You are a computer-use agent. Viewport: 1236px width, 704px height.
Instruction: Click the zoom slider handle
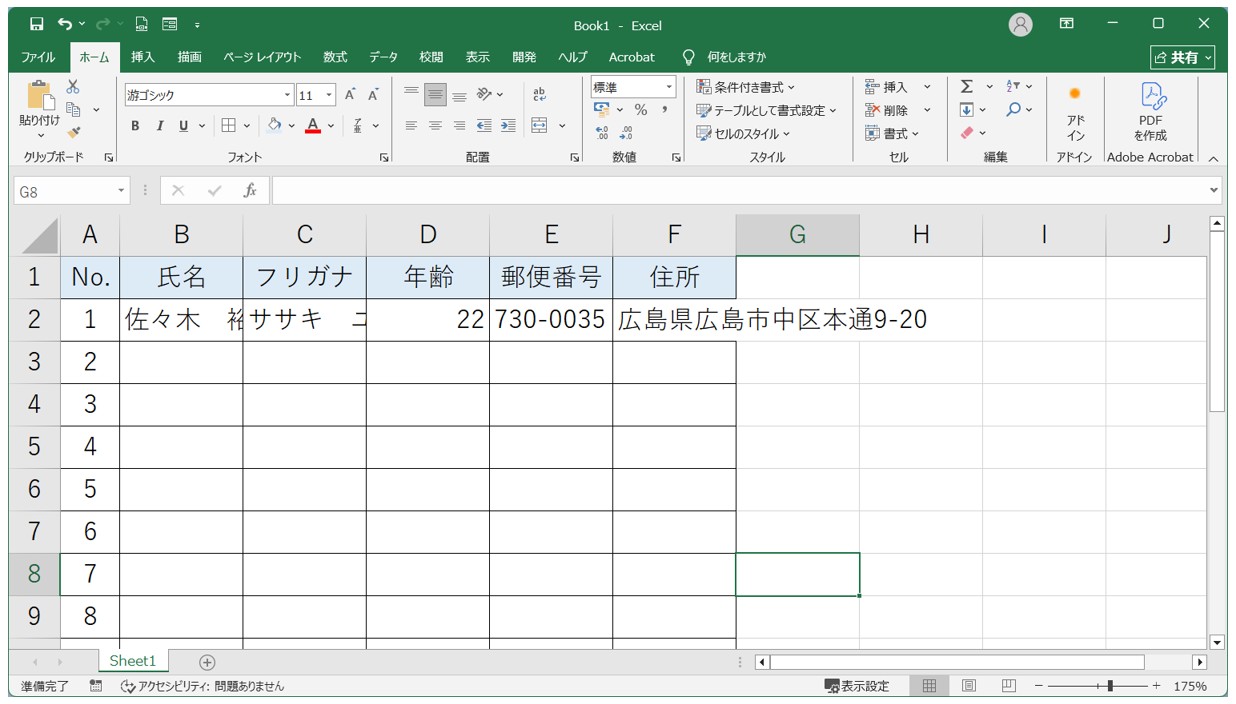point(1110,686)
